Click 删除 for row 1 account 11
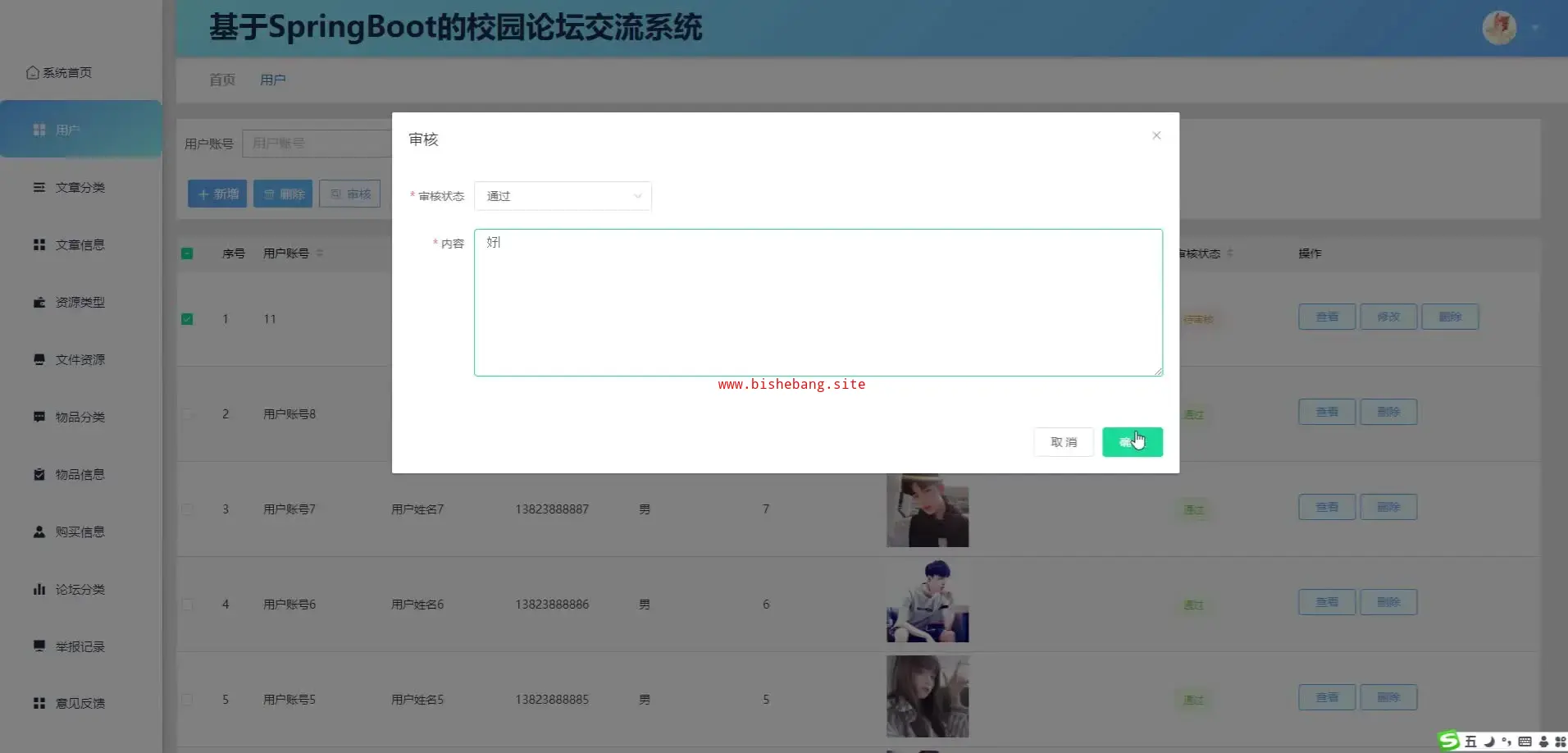1568x753 pixels. 1450,317
